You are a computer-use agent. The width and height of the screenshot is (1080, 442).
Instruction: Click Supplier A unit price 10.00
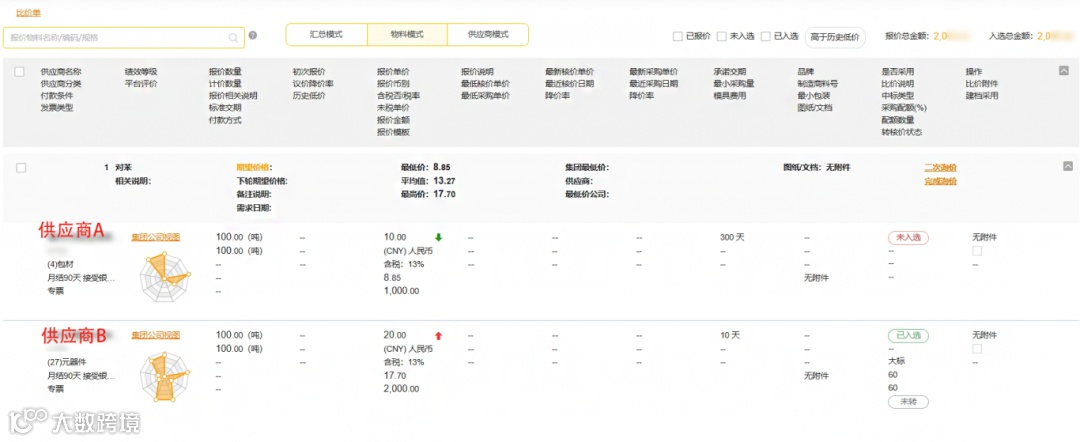point(395,238)
